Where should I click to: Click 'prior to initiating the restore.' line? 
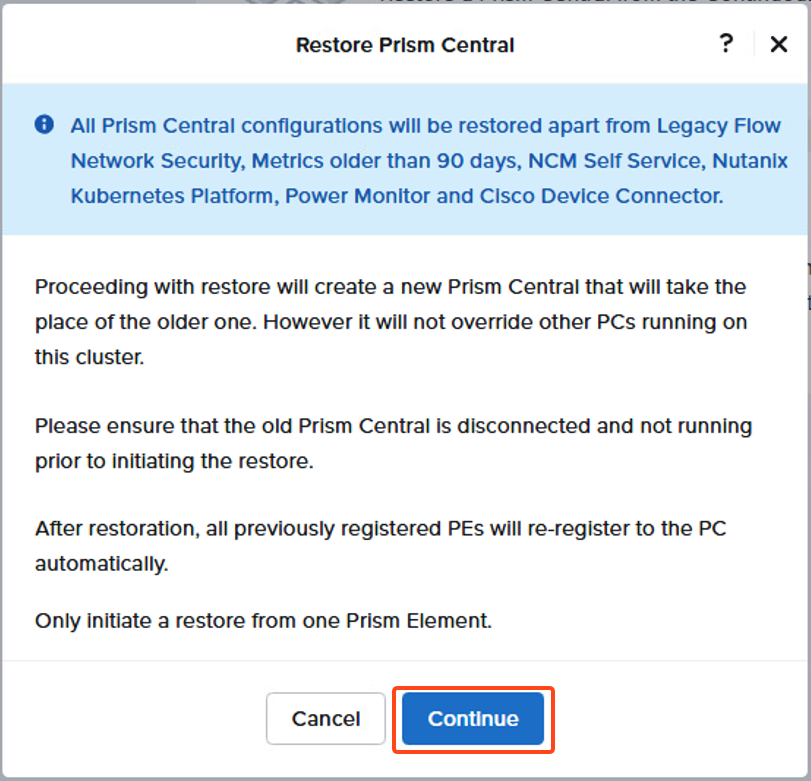(174, 461)
